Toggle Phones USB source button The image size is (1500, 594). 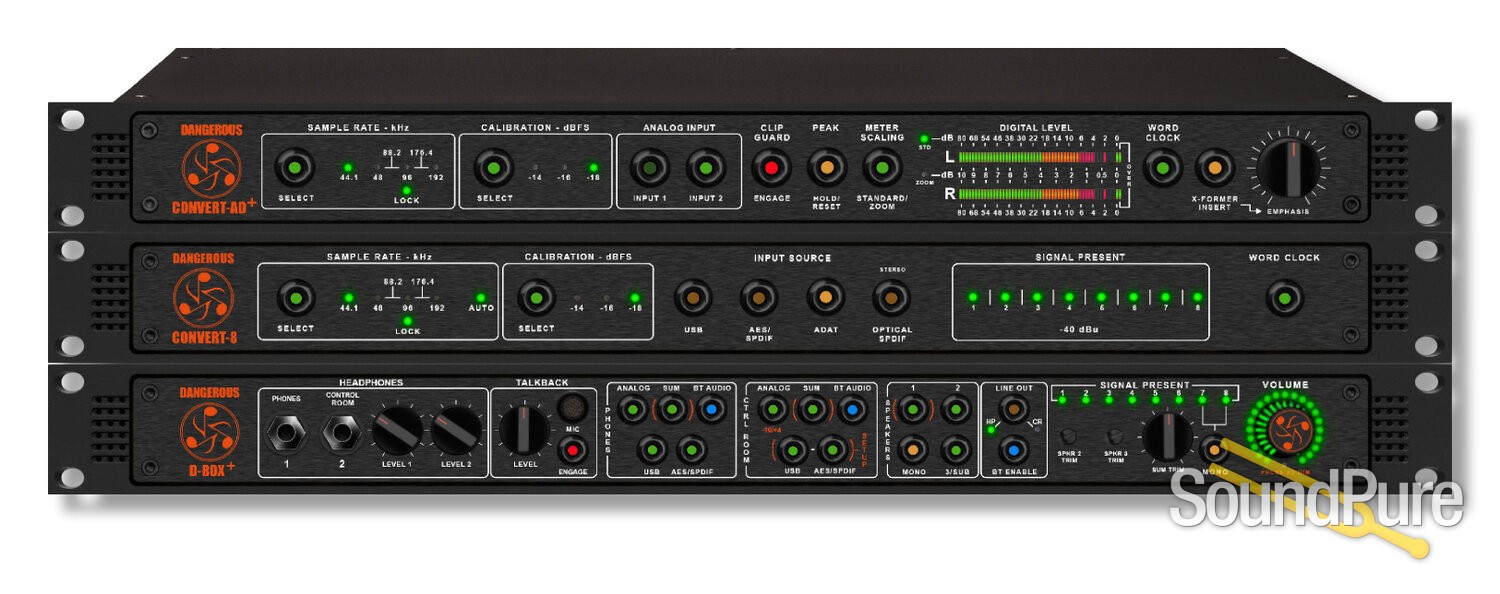coord(650,449)
